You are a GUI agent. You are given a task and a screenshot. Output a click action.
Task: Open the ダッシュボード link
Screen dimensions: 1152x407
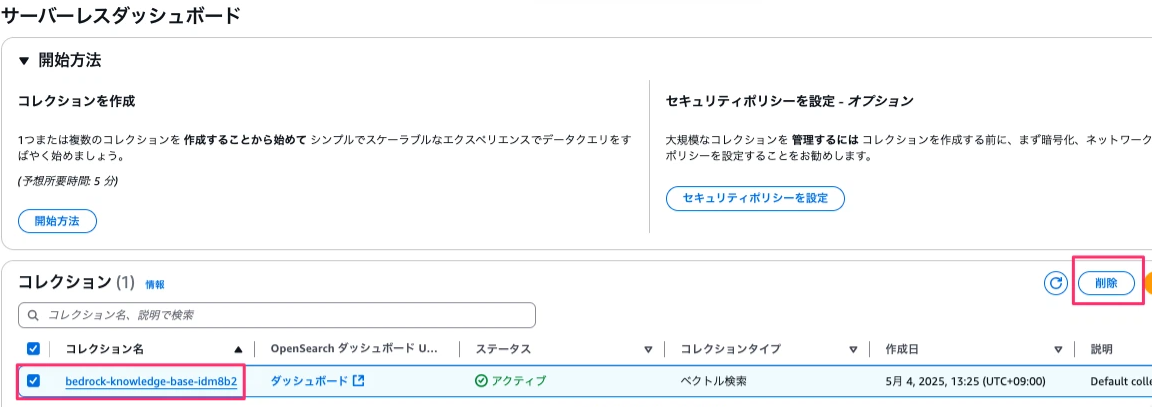309,381
